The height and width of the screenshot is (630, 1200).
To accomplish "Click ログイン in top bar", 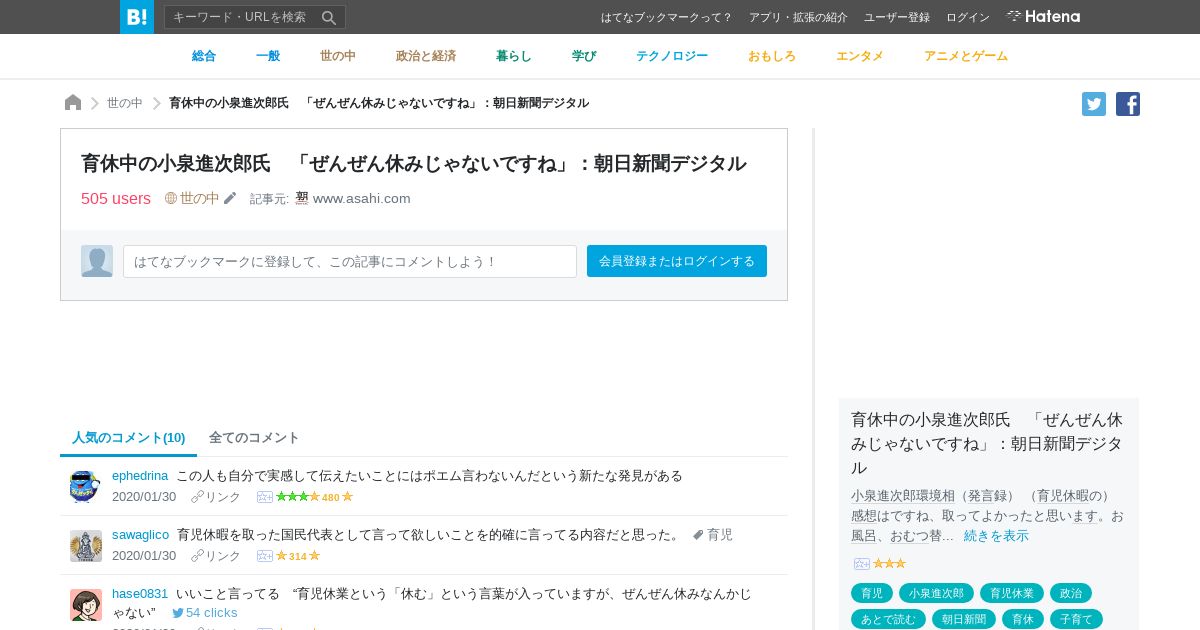I will (968, 17).
